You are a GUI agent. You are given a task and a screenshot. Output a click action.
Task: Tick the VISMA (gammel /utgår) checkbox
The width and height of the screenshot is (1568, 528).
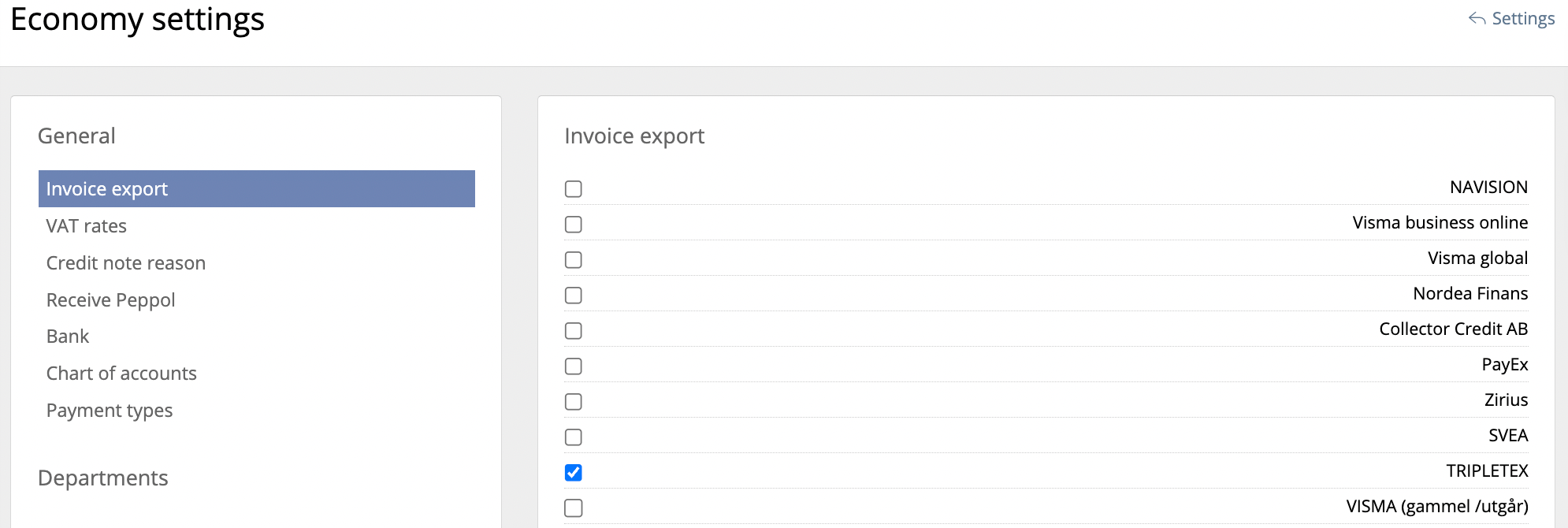point(574,508)
